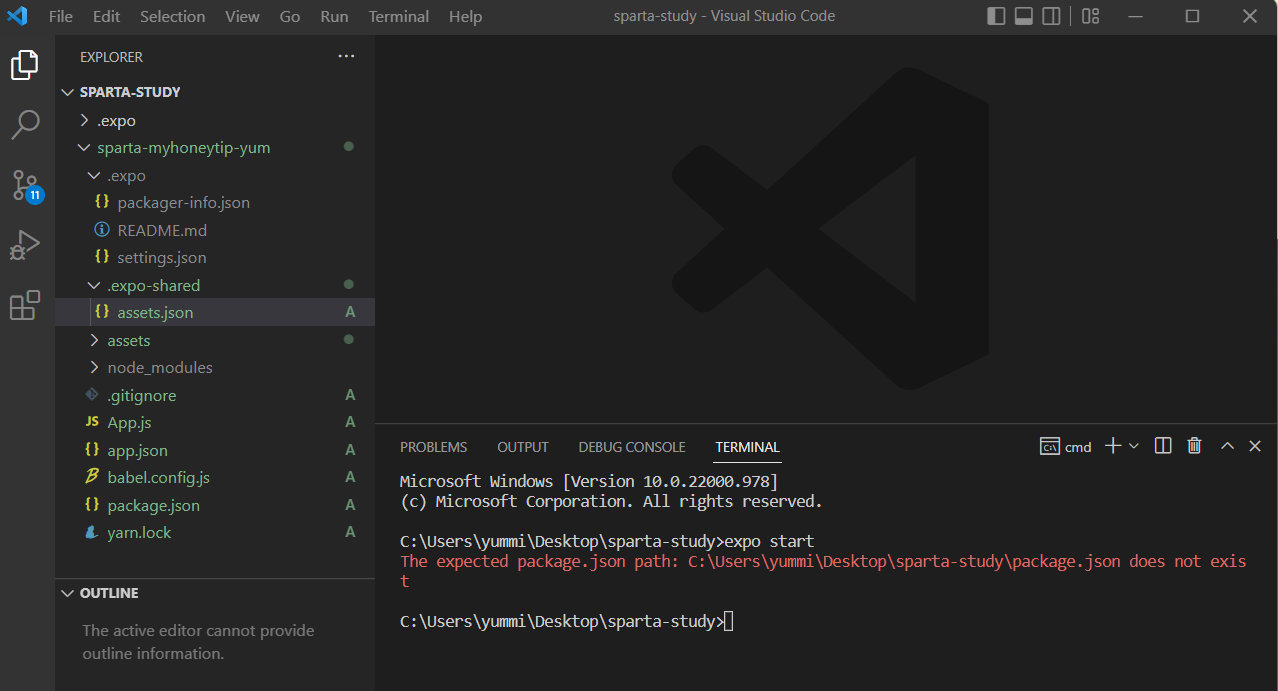Image resolution: width=1278 pixels, height=691 pixels.
Task: Switch to the DEBUG CONSOLE tab
Action: [632, 447]
